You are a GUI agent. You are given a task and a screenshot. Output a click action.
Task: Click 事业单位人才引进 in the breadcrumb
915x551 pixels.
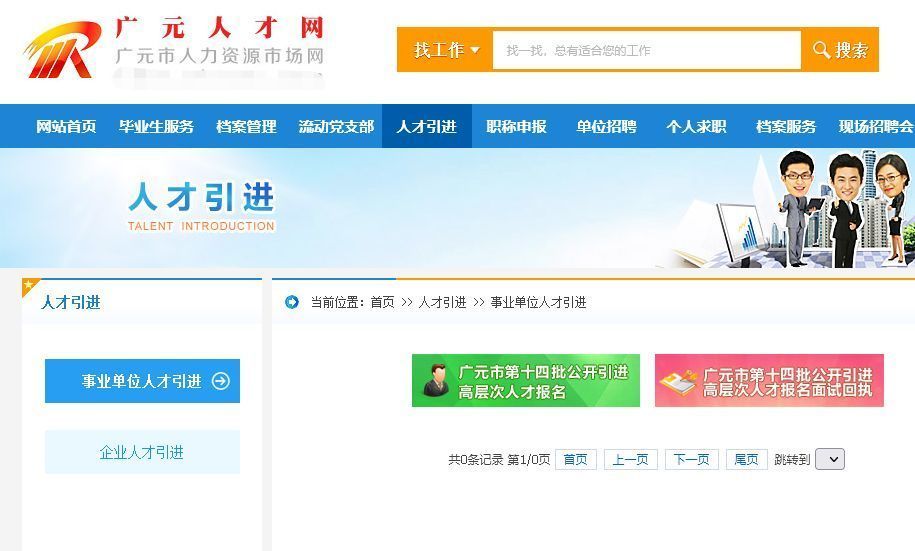click(538, 302)
